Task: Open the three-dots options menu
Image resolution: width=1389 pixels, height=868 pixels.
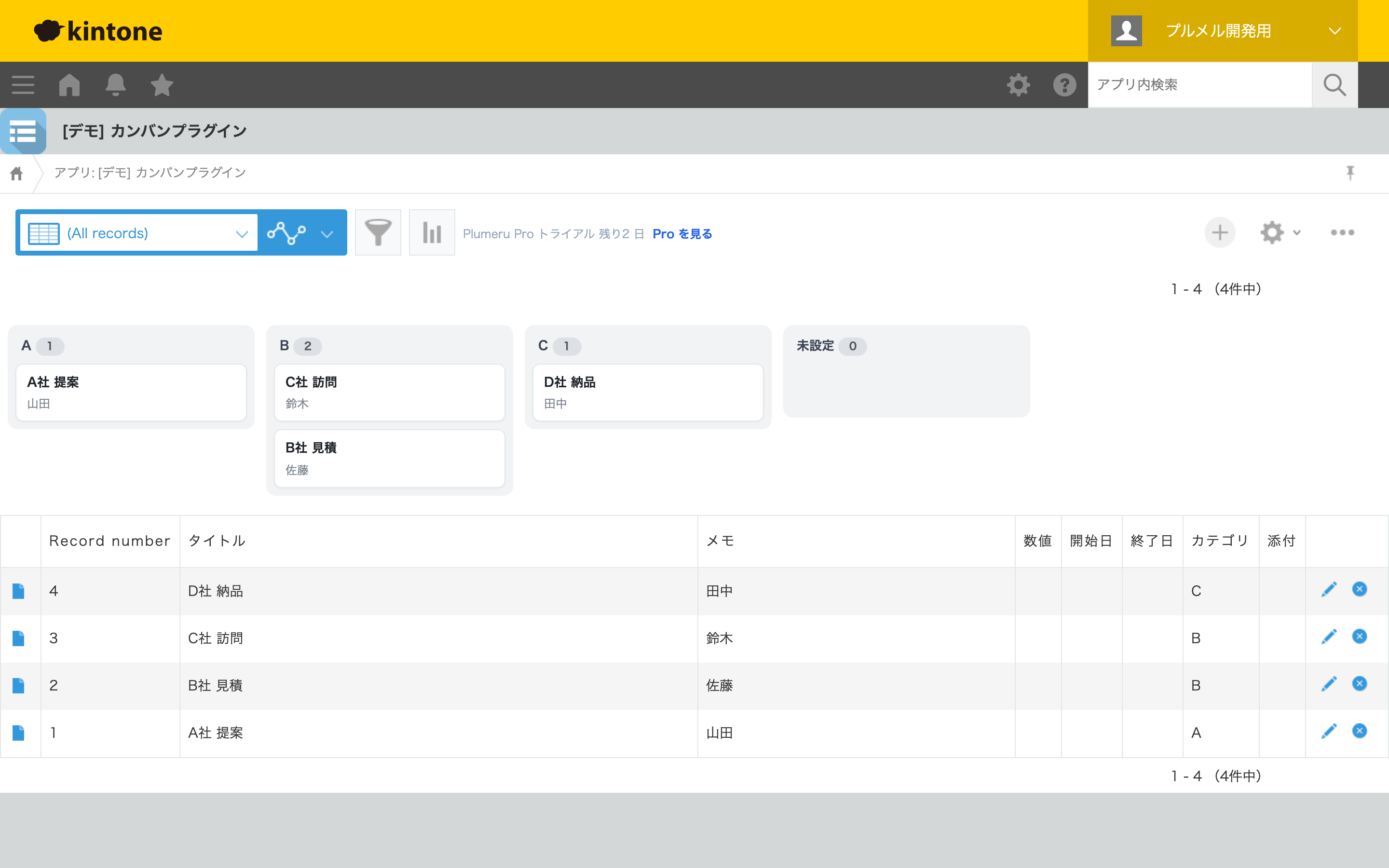Action: pos(1342,232)
